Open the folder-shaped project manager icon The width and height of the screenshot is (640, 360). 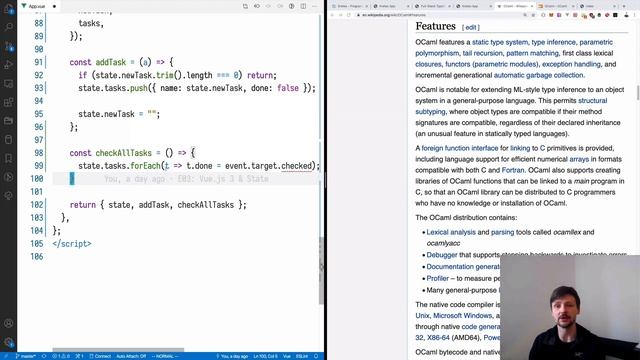(9, 121)
